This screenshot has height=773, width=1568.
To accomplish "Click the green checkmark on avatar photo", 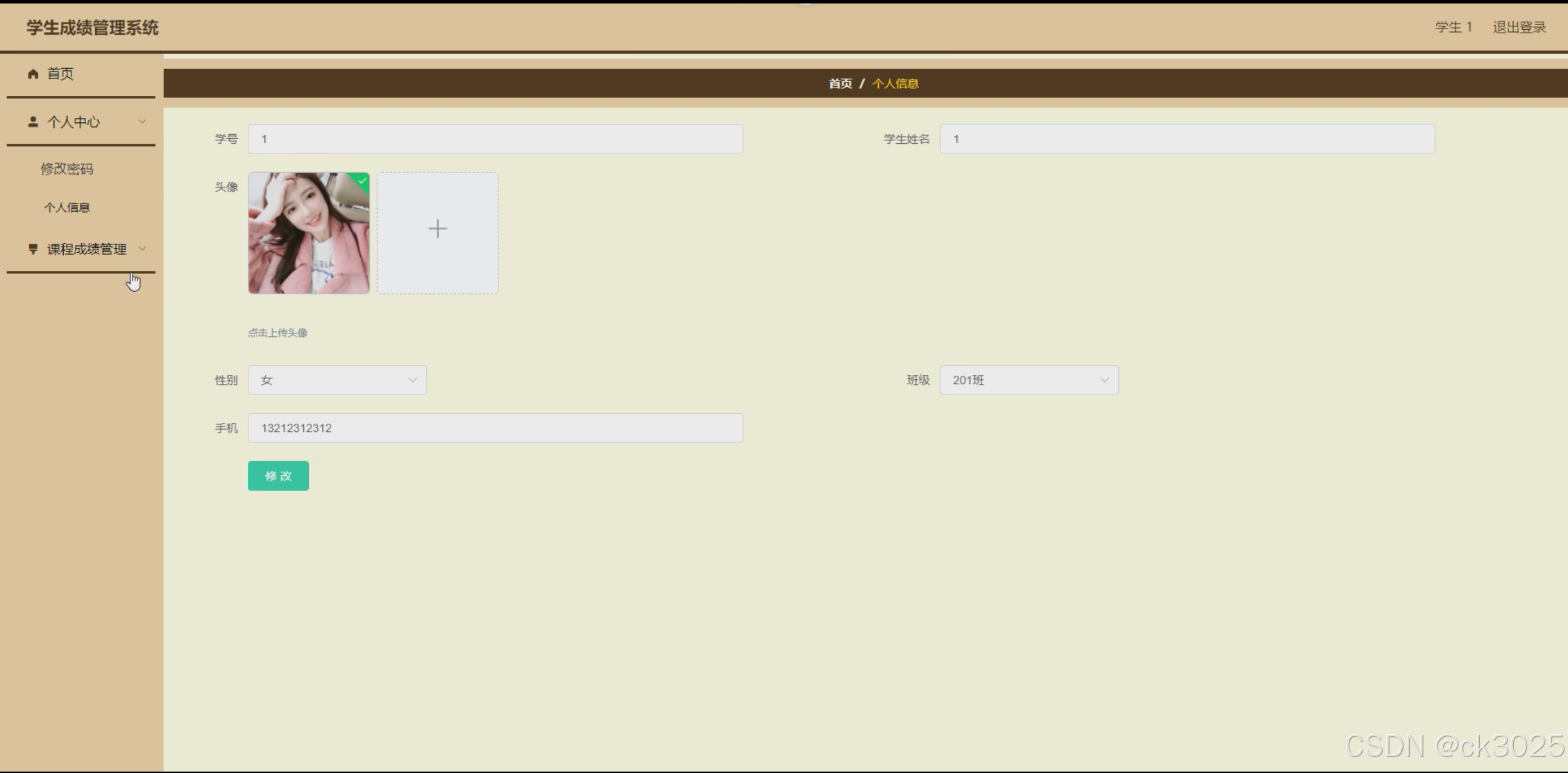I will pos(362,180).
